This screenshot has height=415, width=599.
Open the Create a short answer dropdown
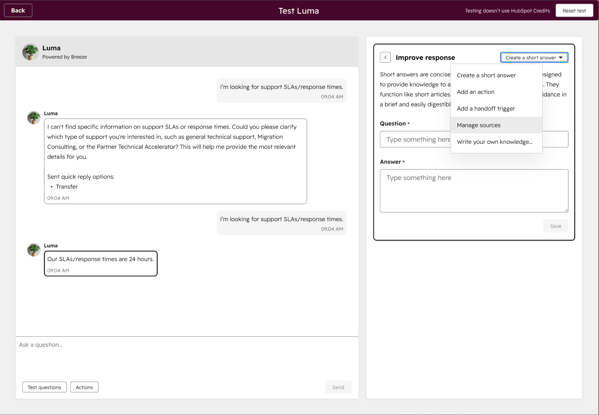[x=534, y=57]
